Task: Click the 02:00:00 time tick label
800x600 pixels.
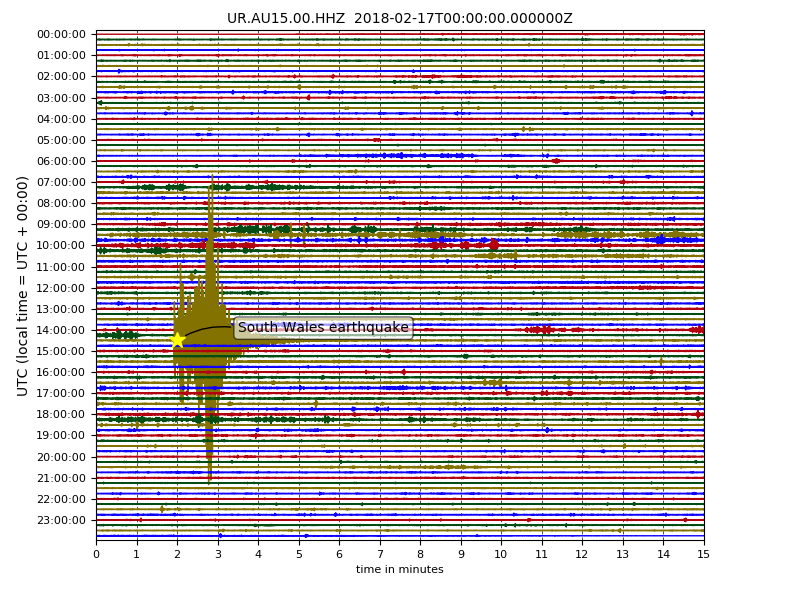Action: click(61, 77)
